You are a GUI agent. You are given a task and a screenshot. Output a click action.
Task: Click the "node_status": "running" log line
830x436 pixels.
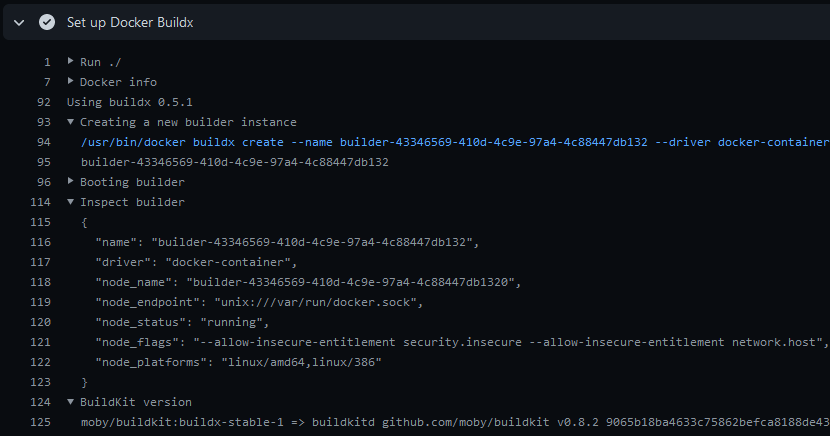click(x=182, y=322)
